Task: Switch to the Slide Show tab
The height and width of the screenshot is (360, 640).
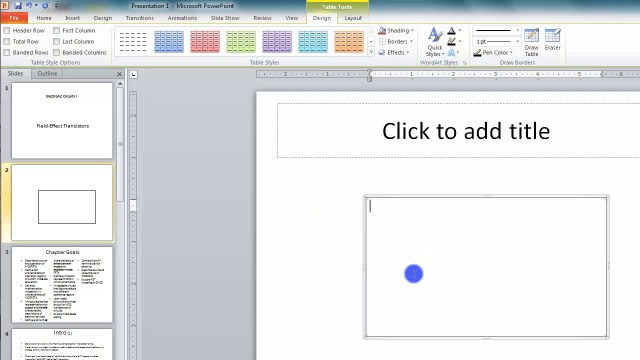Action: [225, 18]
